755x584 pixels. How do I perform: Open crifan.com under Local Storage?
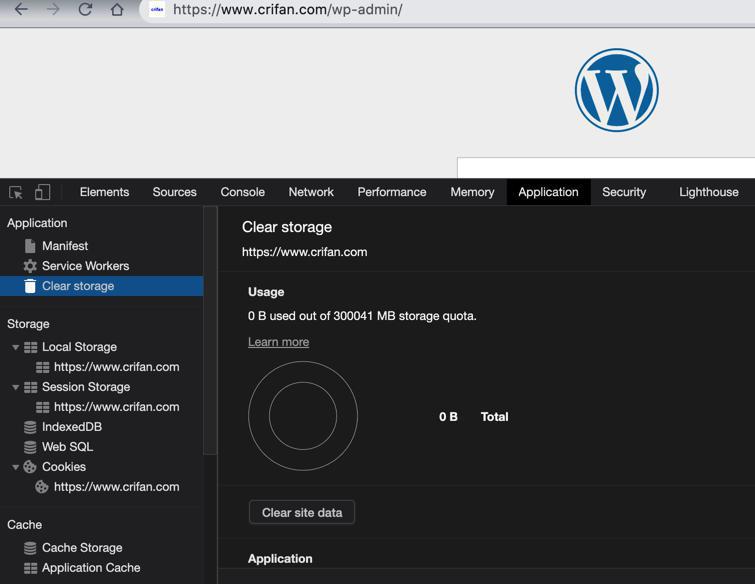pyautogui.click(x=117, y=367)
